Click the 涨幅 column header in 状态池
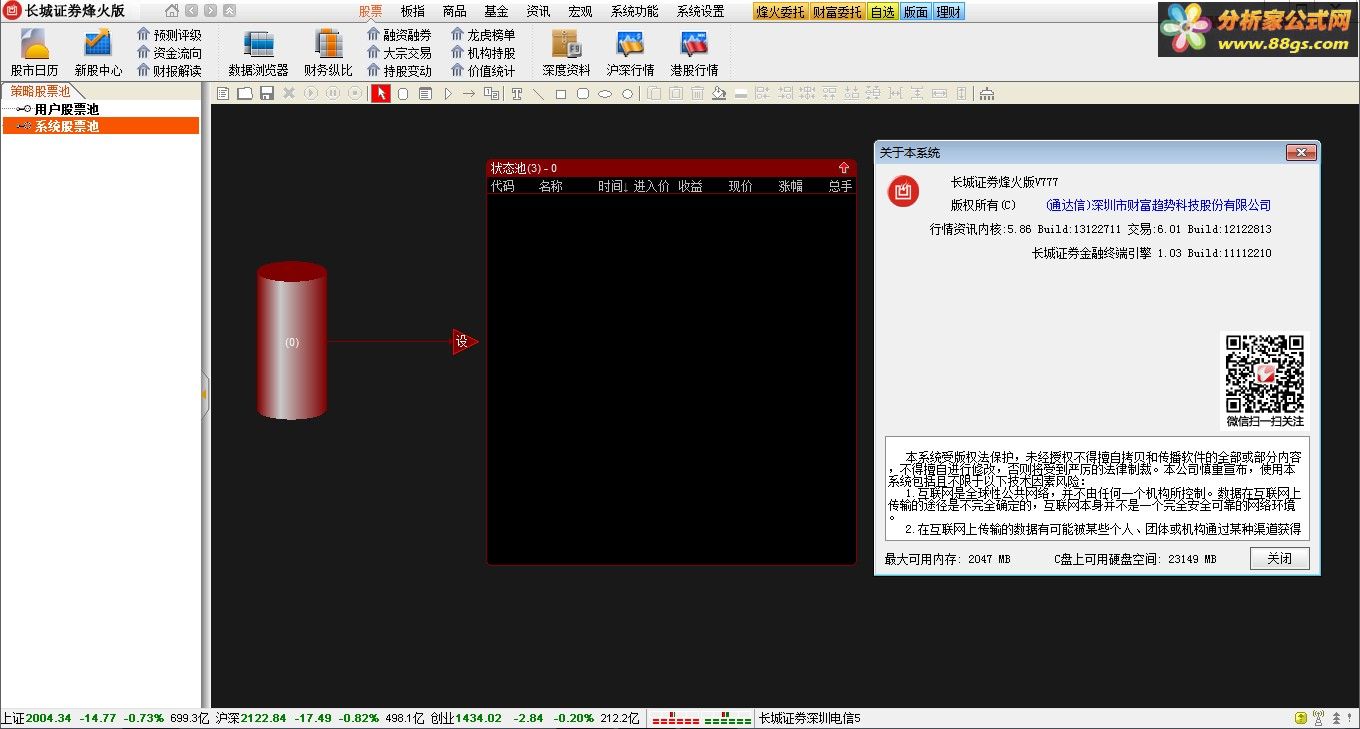This screenshot has width=1360, height=729. point(791,186)
